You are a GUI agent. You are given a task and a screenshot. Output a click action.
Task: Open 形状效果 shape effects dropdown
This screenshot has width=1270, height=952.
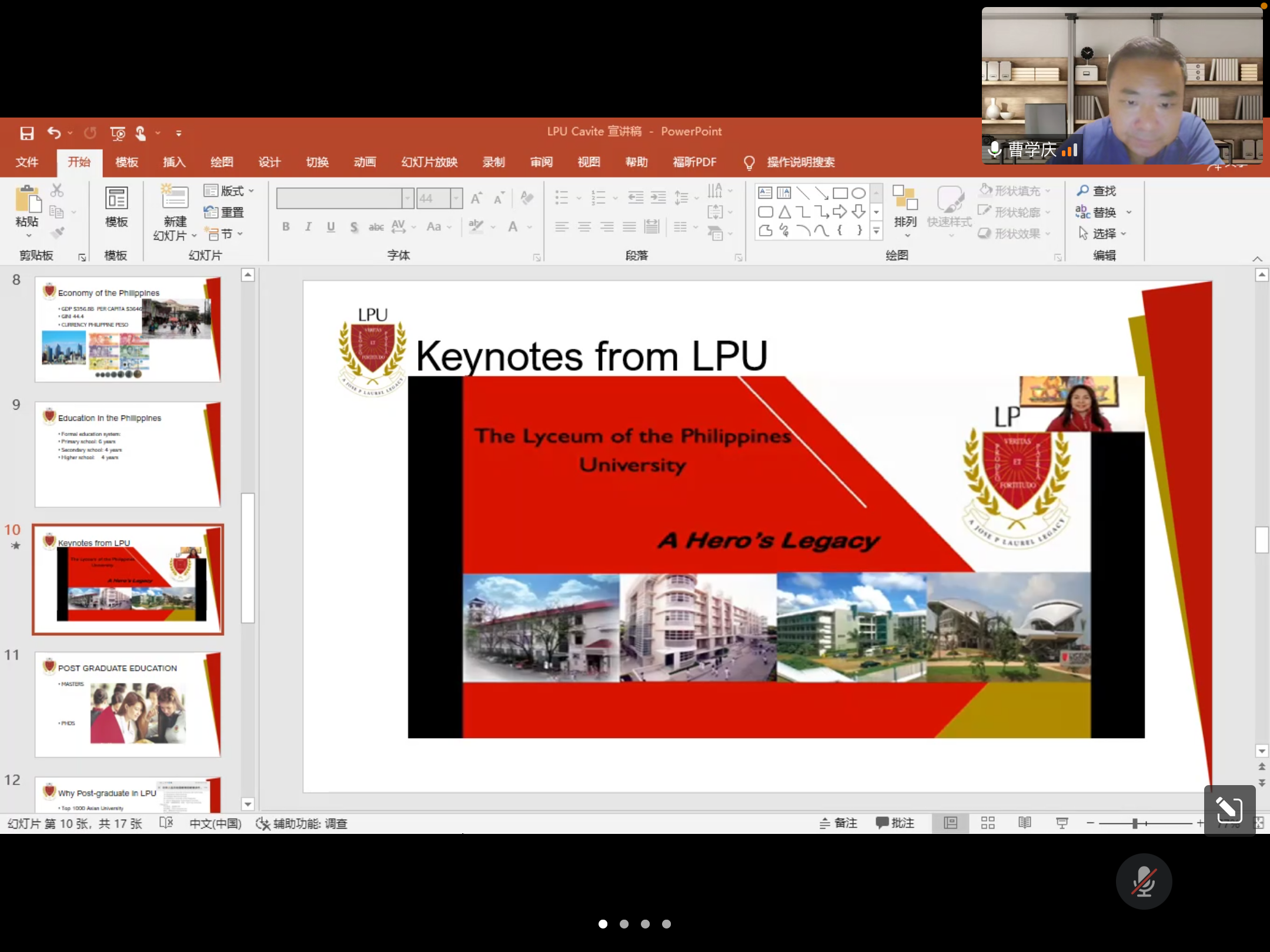(x=1015, y=233)
